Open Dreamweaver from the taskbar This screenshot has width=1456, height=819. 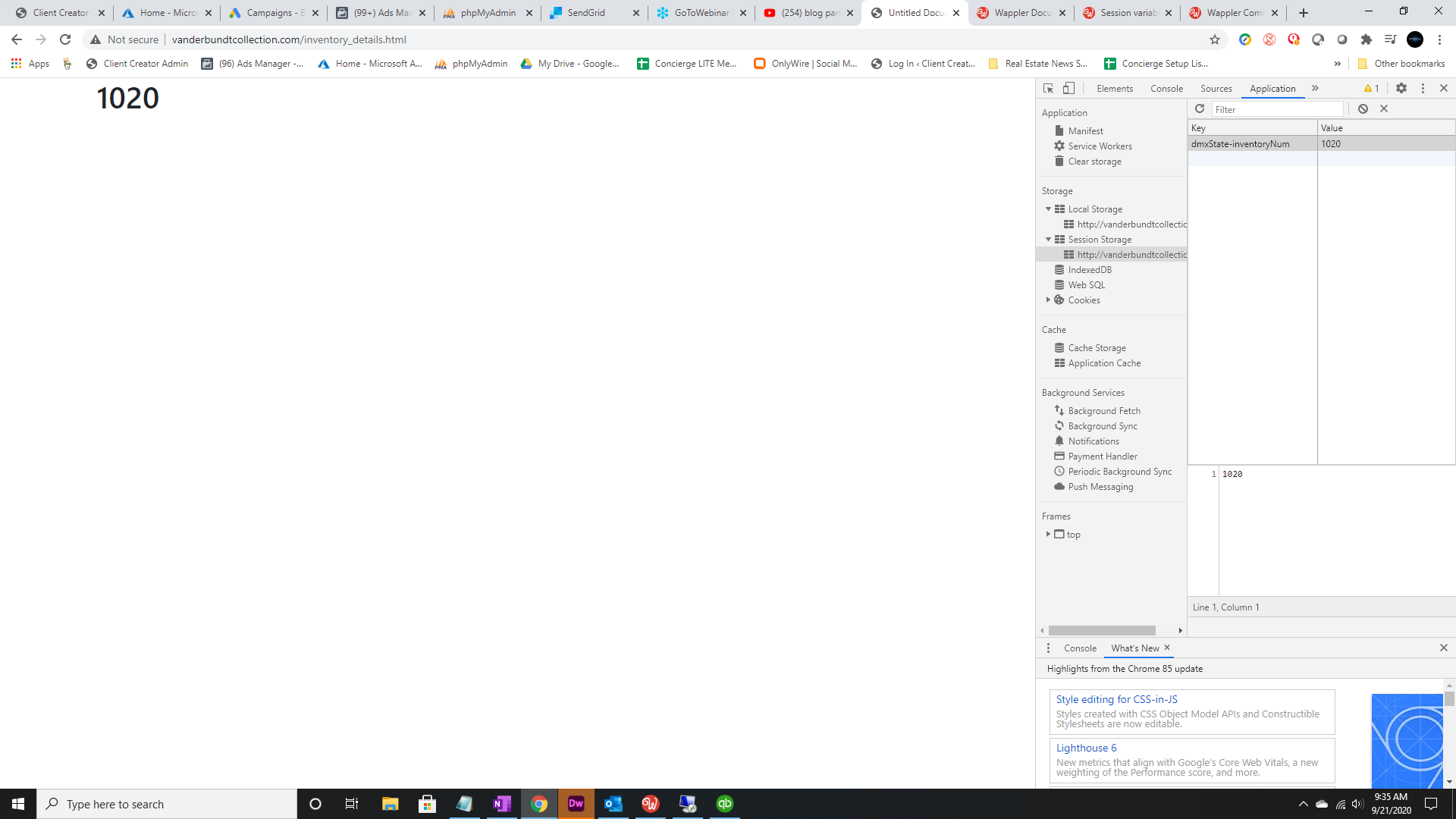tap(576, 804)
